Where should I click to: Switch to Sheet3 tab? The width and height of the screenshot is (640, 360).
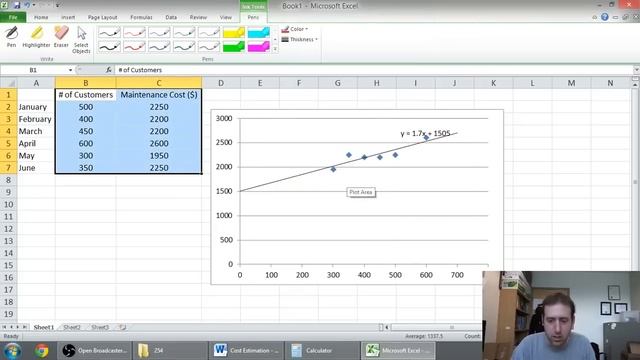(100, 327)
